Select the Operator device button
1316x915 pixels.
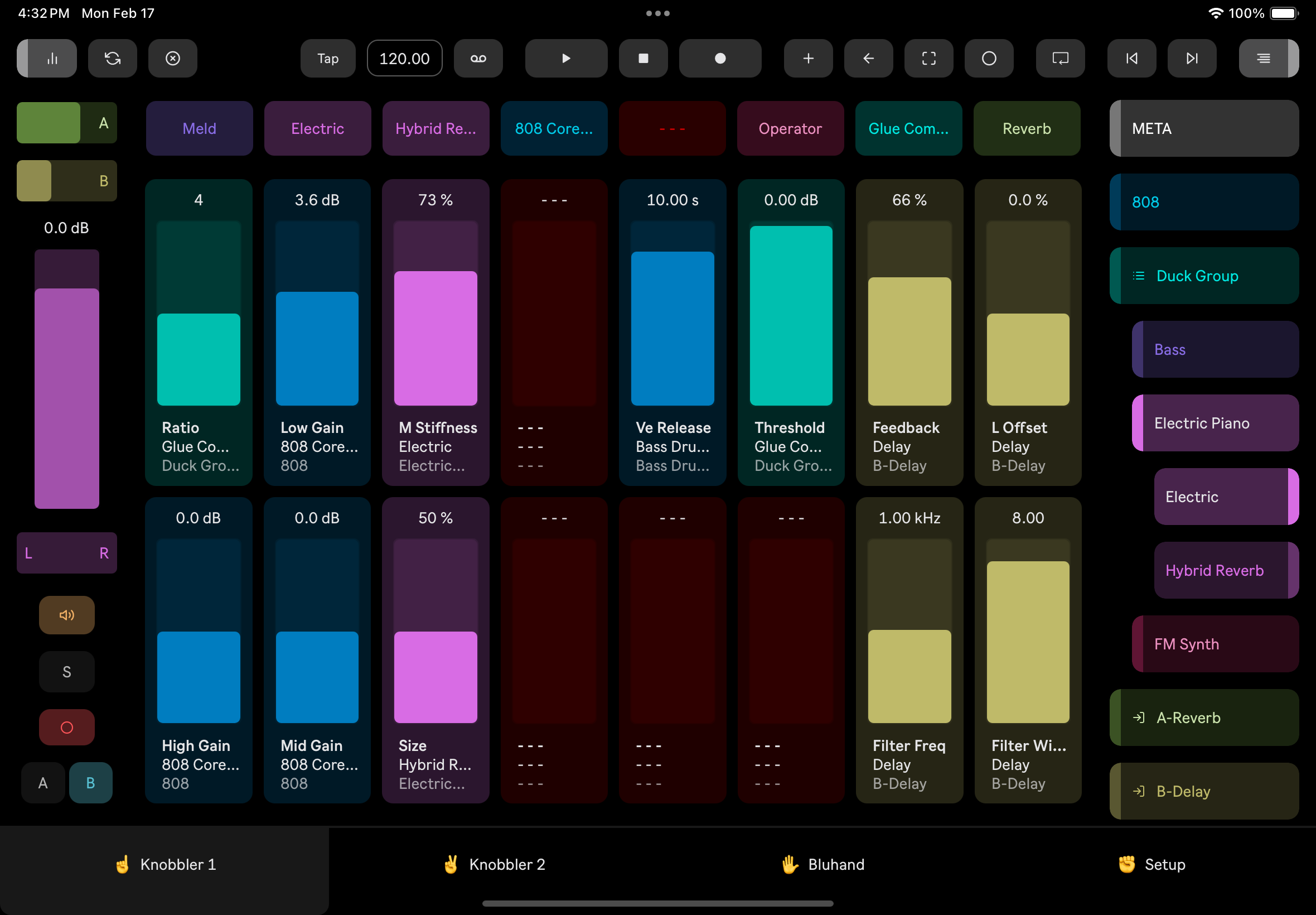click(x=791, y=128)
